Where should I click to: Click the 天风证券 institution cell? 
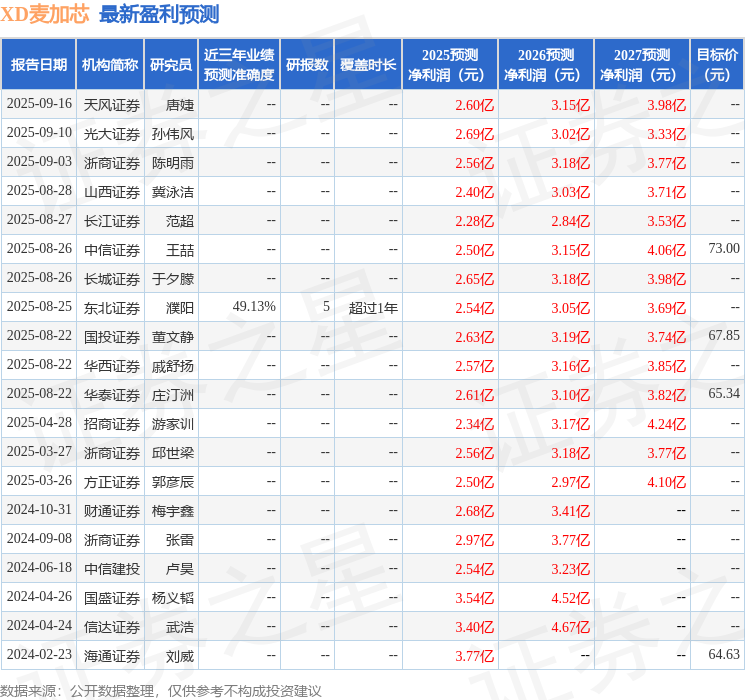(x=112, y=105)
